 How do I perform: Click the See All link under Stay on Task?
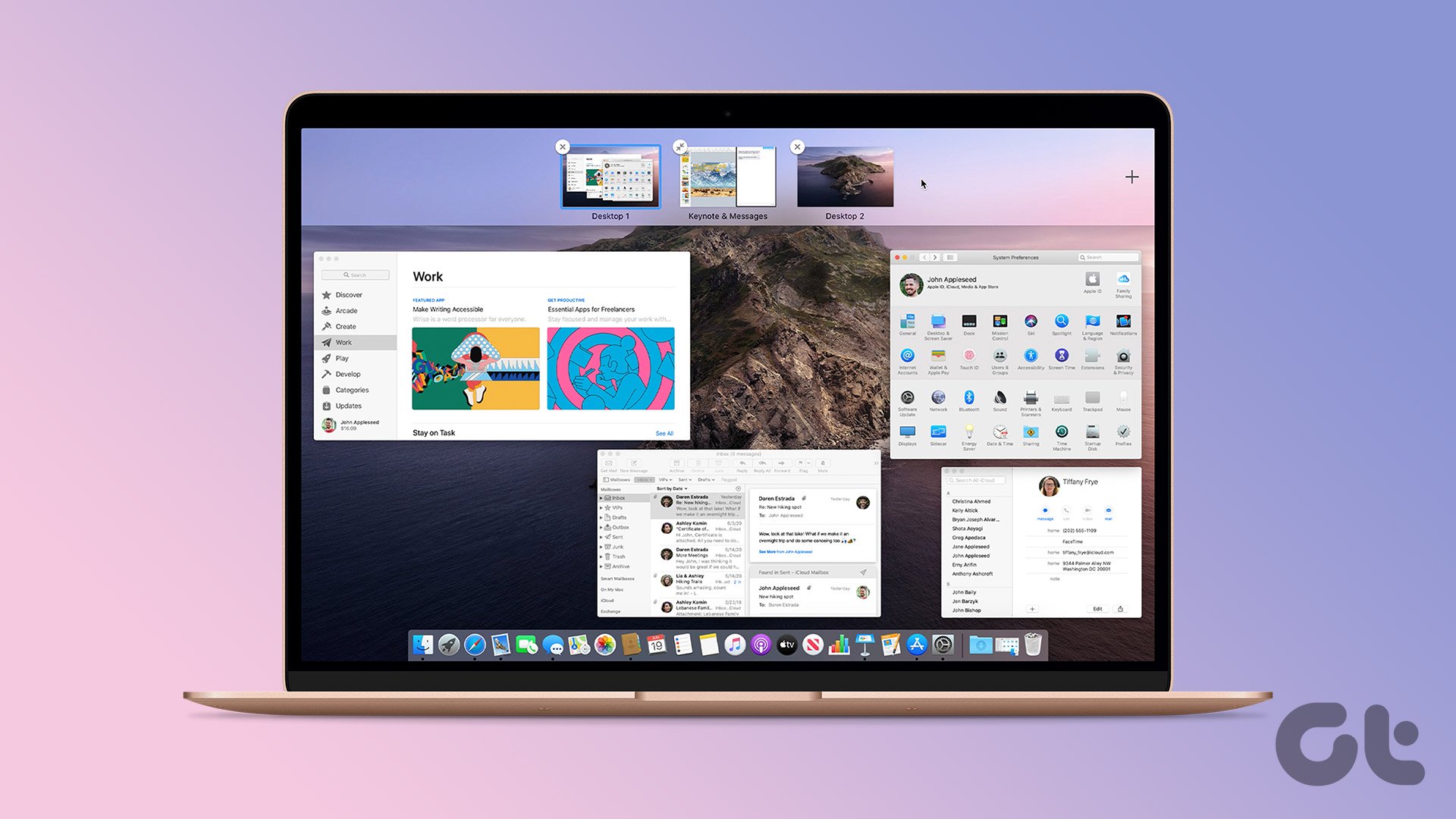(x=664, y=433)
